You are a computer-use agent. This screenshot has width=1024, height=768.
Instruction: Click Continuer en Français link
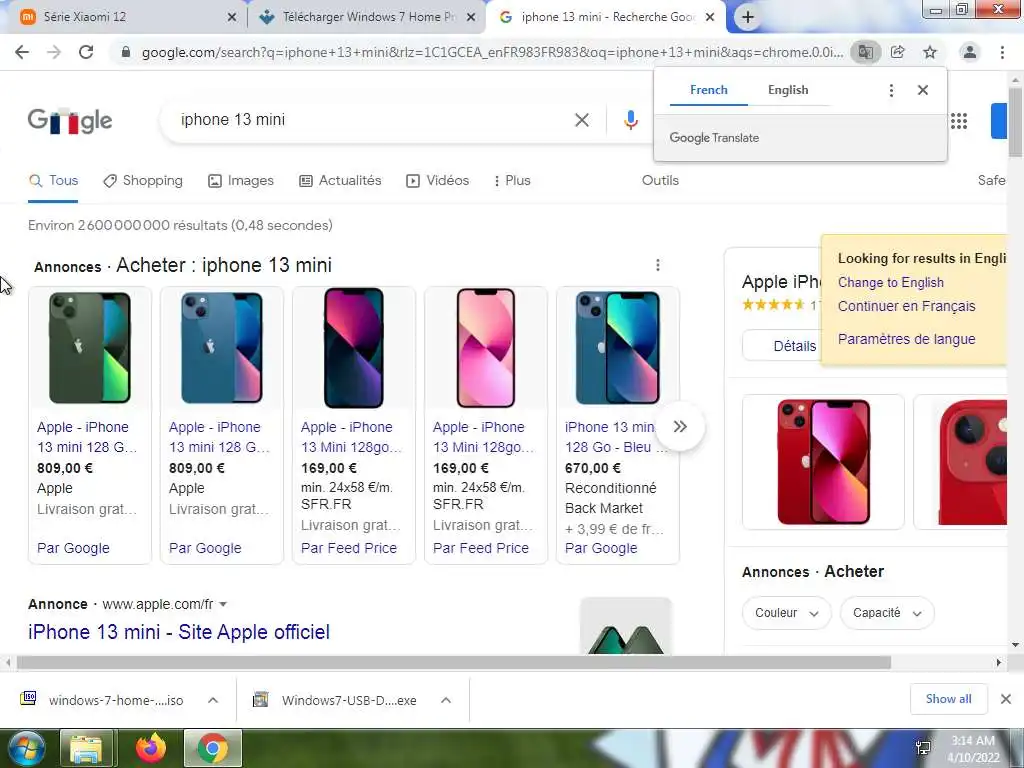(906, 306)
